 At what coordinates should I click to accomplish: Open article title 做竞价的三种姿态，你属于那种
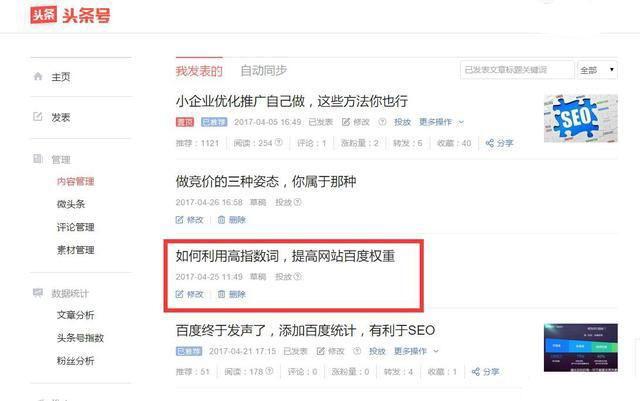pos(266,181)
